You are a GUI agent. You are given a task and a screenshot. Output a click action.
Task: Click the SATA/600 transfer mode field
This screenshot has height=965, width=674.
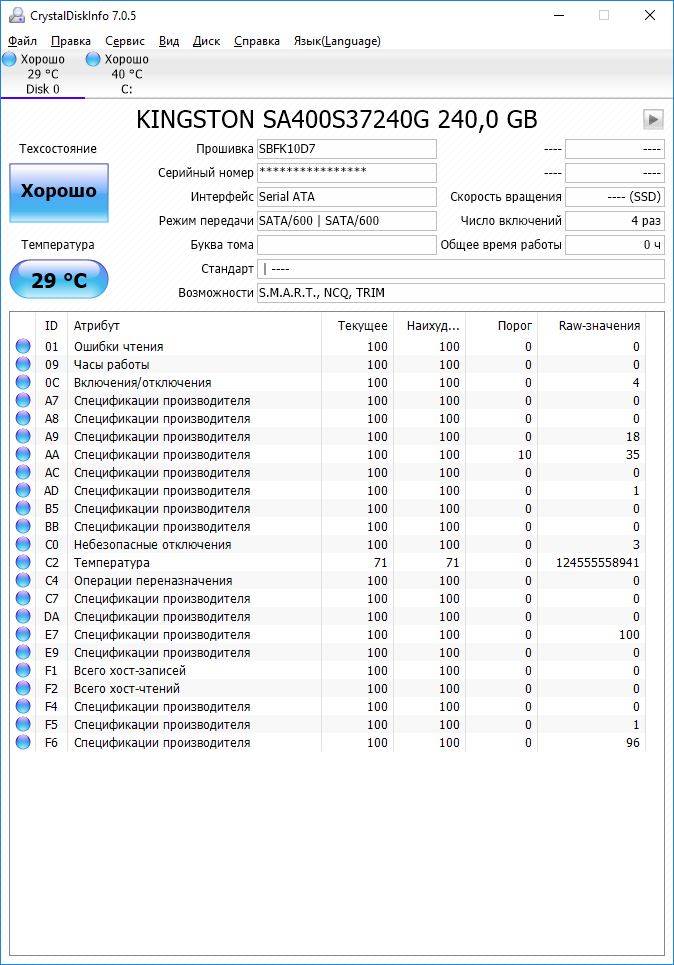(347, 221)
